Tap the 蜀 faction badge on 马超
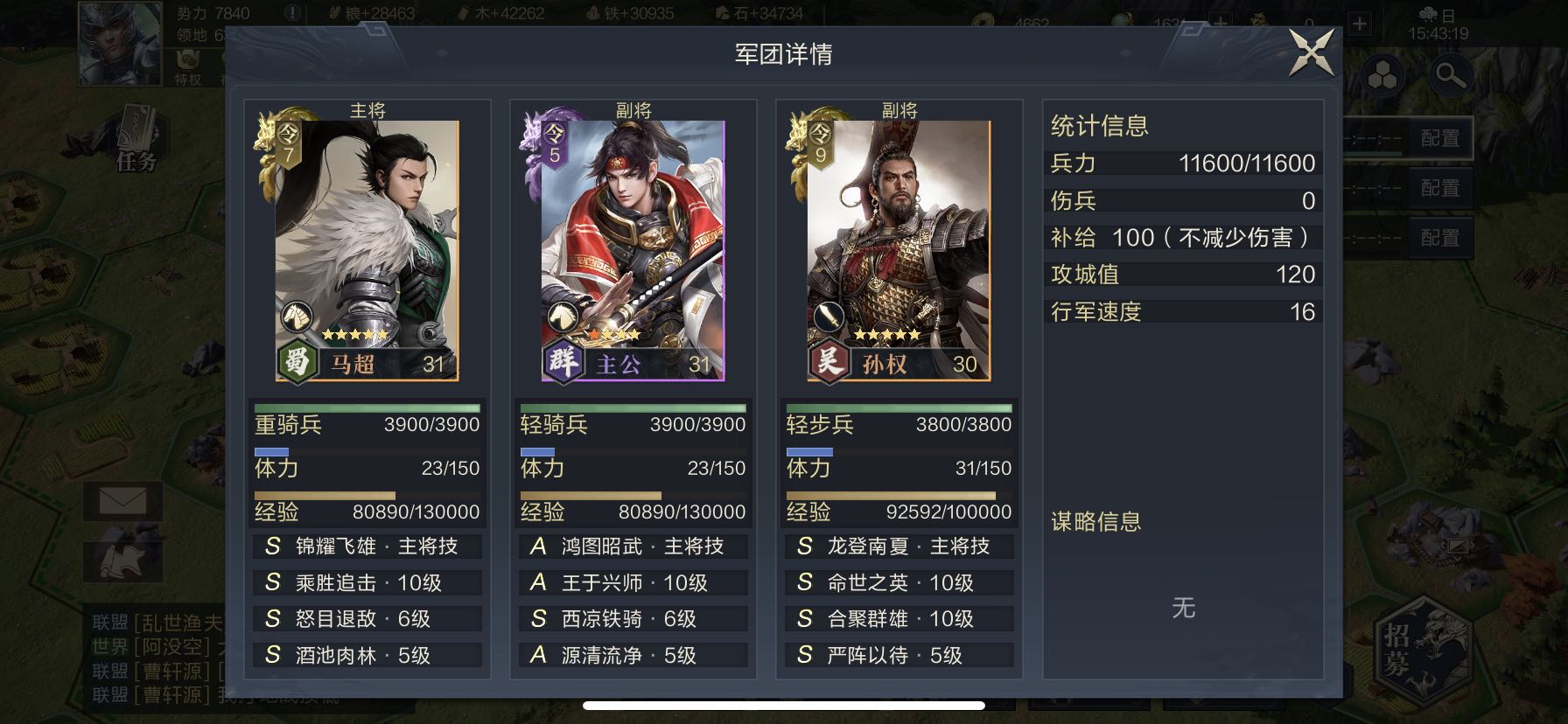1568x724 pixels. [x=297, y=360]
